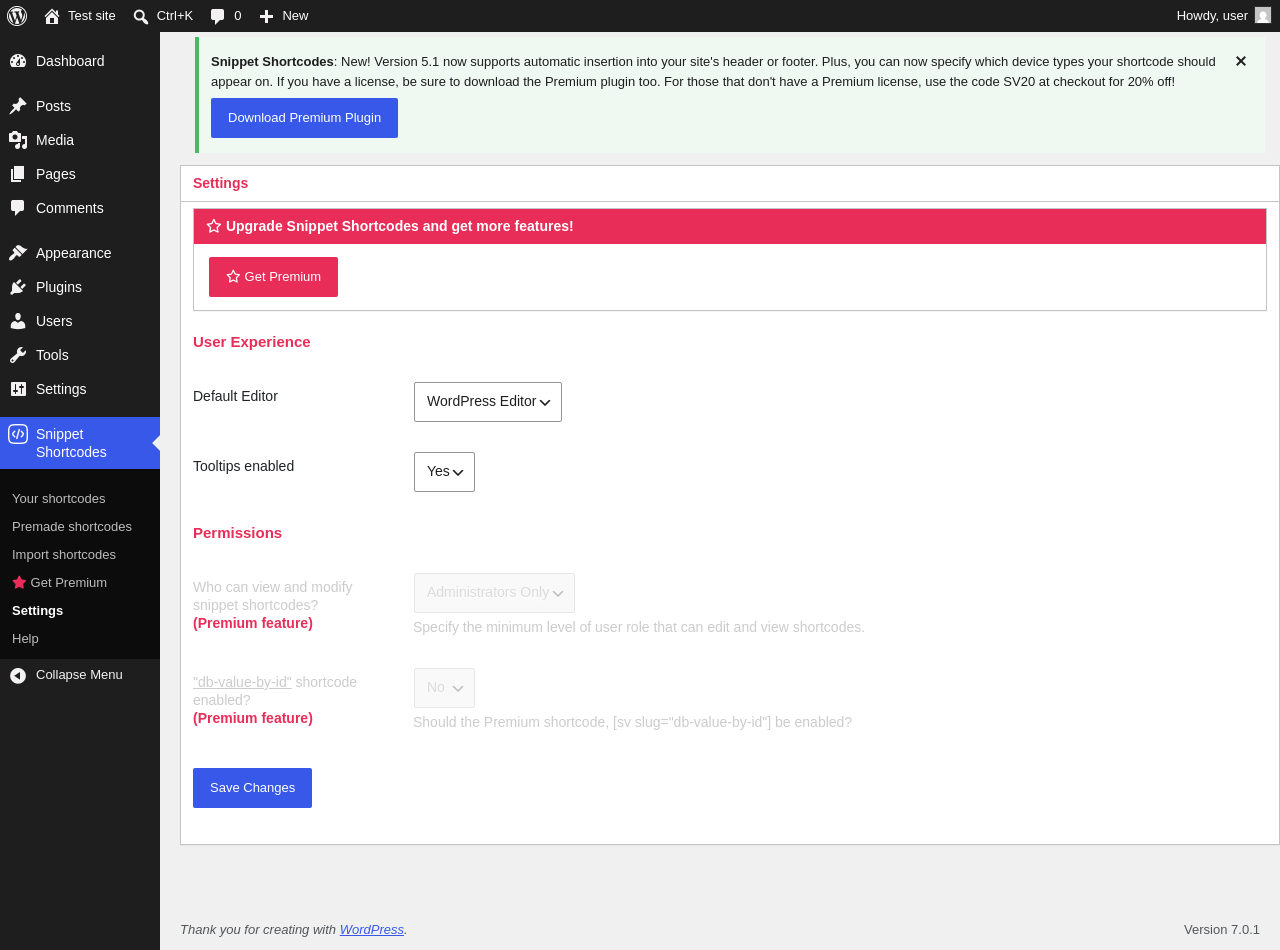Click the Tools wrench icon

[x=18, y=355]
